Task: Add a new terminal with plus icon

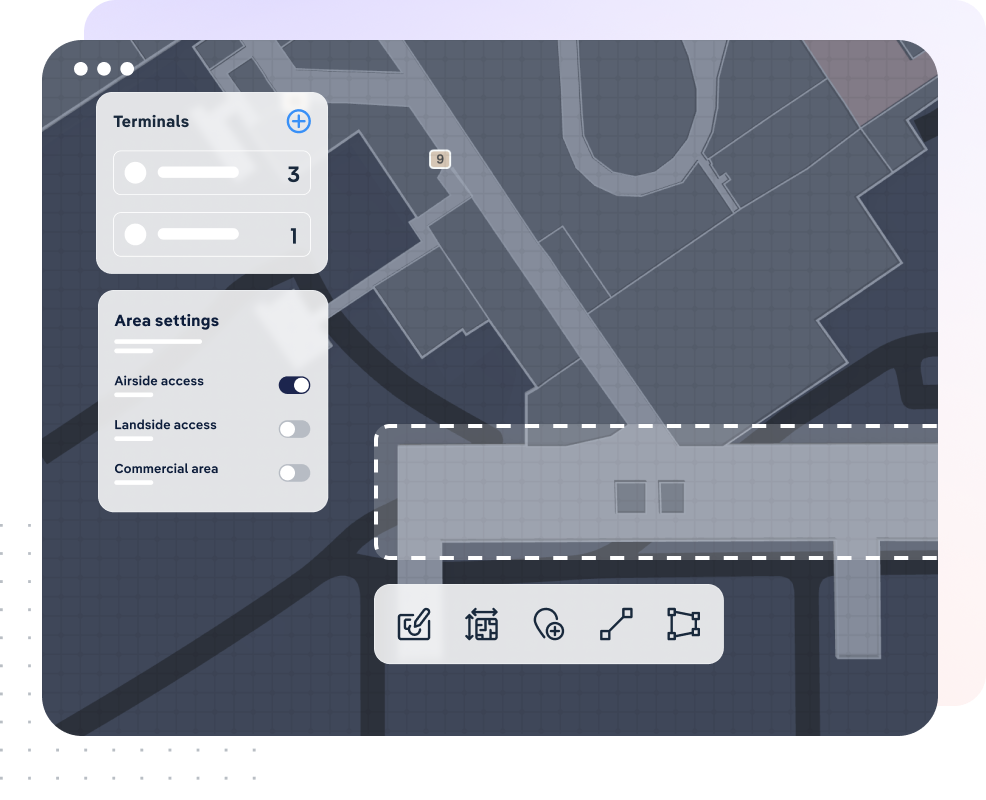Action: (x=299, y=121)
